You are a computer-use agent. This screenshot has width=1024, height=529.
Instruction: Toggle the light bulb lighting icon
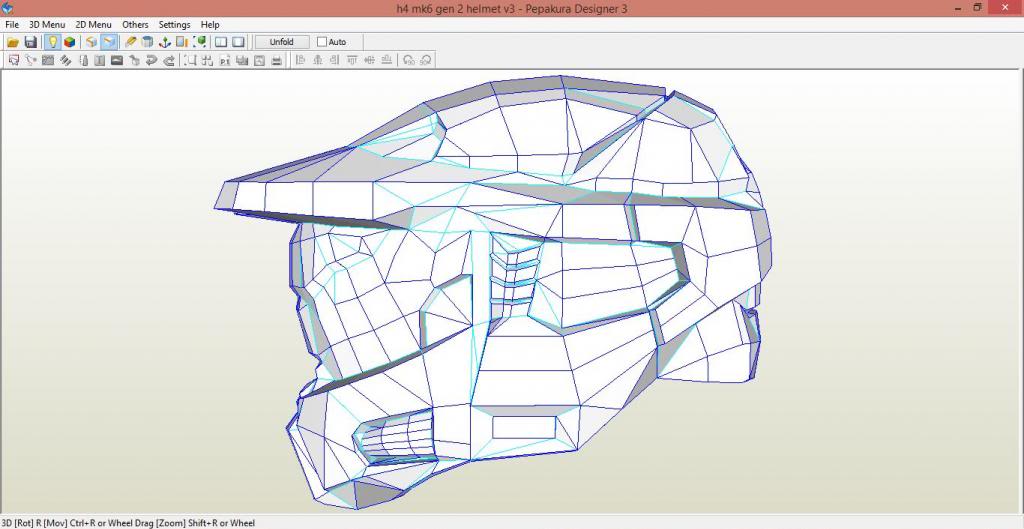click(52, 42)
